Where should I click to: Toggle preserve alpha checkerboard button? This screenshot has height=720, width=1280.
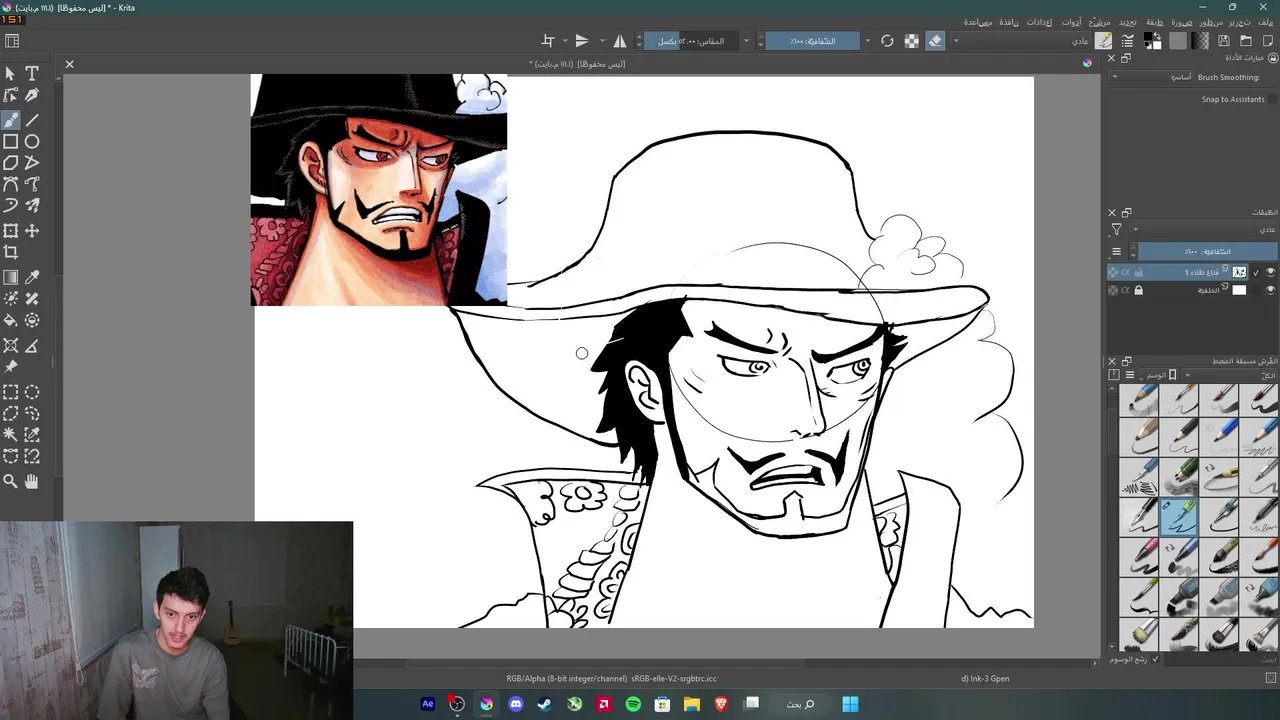point(912,41)
